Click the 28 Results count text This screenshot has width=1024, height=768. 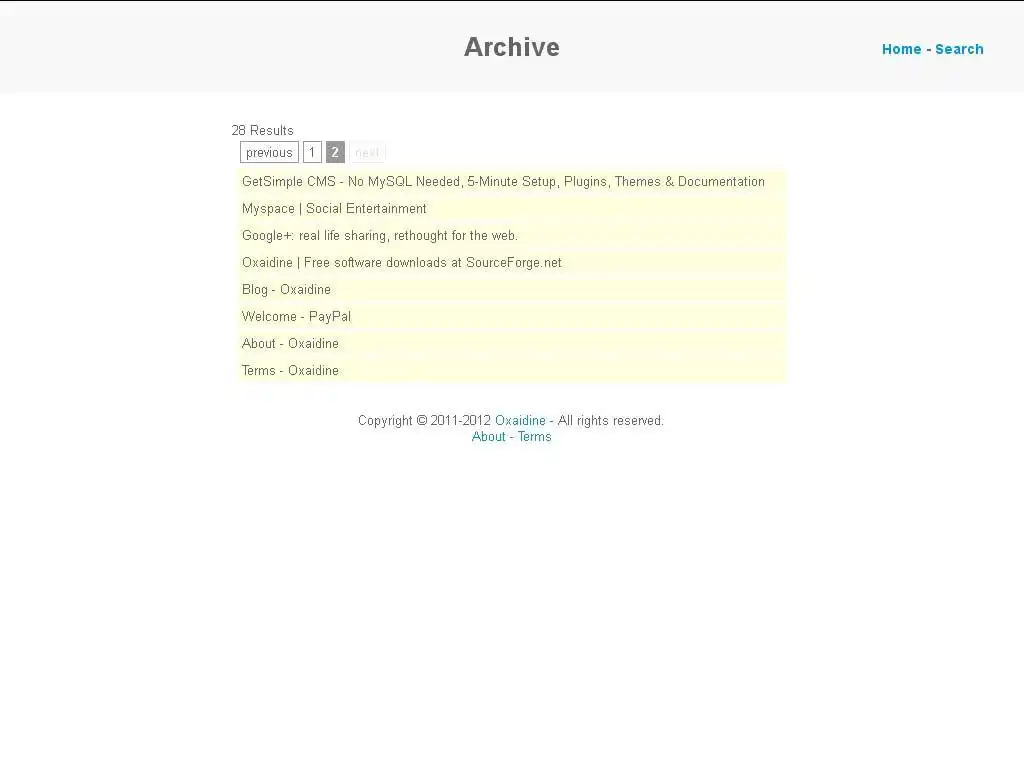click(263, 130)
